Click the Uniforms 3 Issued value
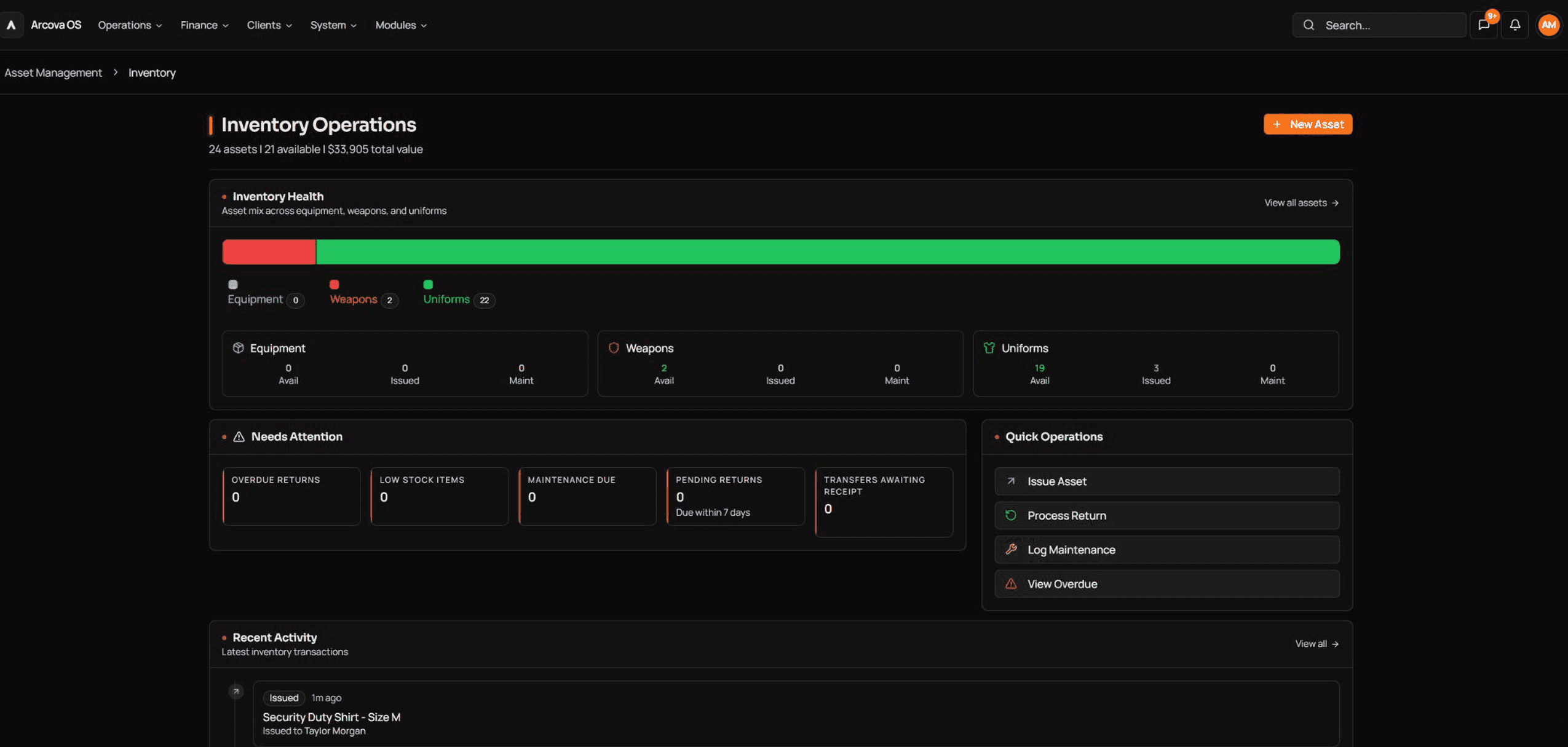Viewport: 1568px width, 747px height. coord(1156,368)
